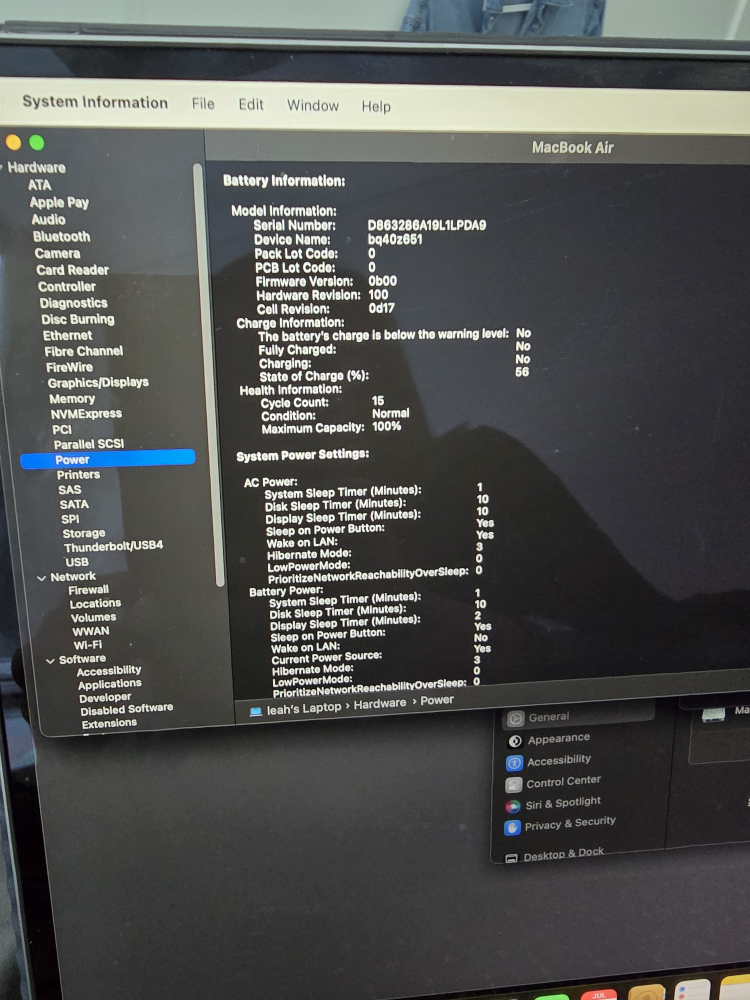This screenshot has width=750, height=1000.
Task: Click the yellow minimize window button
Action: click(x=13, y=142)
